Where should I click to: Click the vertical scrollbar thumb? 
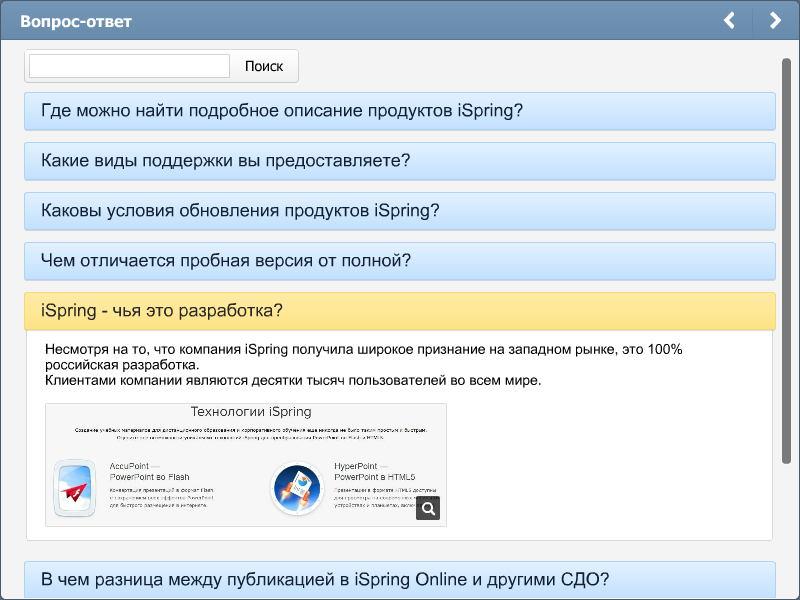coord(786,261)
